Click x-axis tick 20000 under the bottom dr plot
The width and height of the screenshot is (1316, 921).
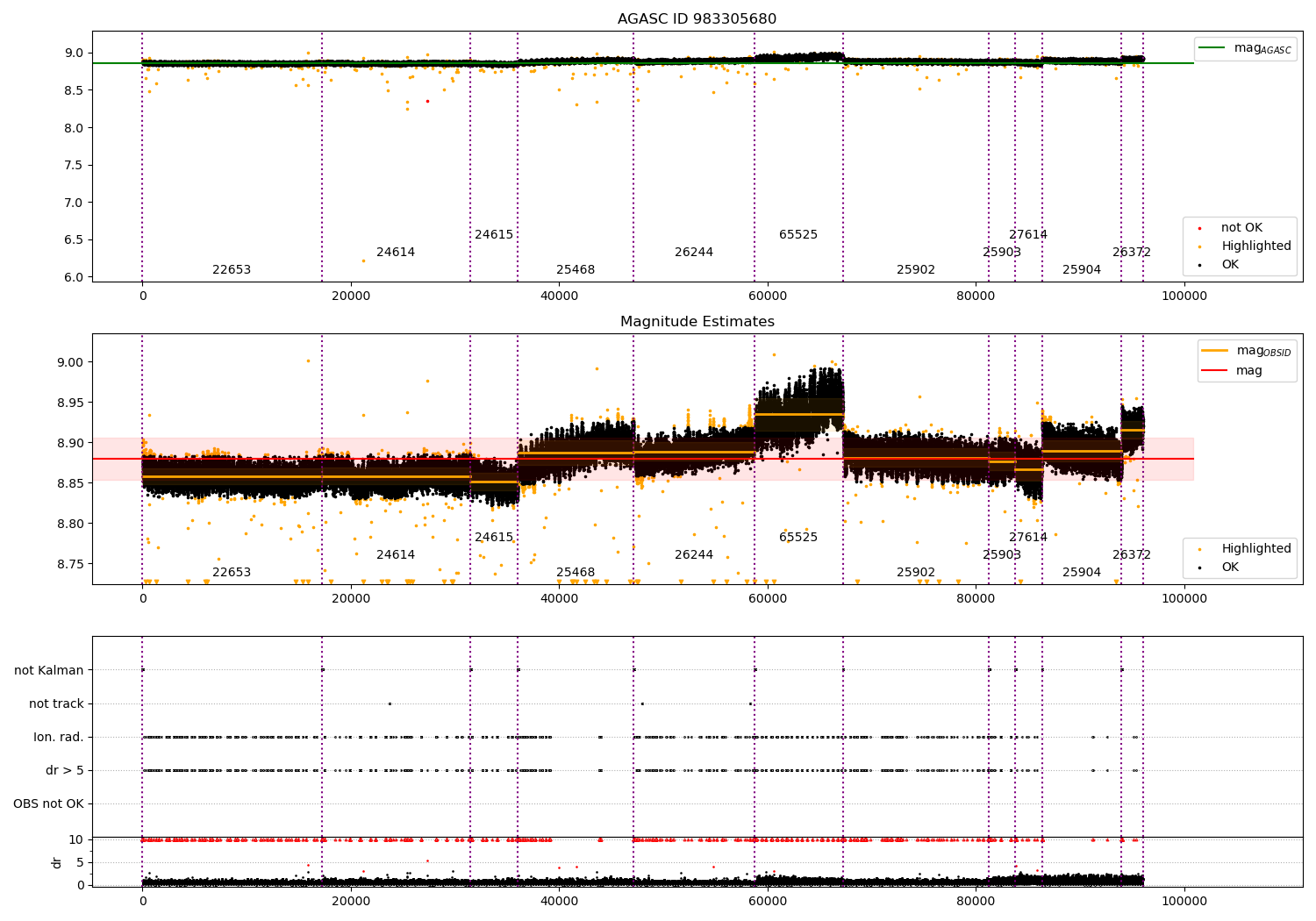point(351,901)
